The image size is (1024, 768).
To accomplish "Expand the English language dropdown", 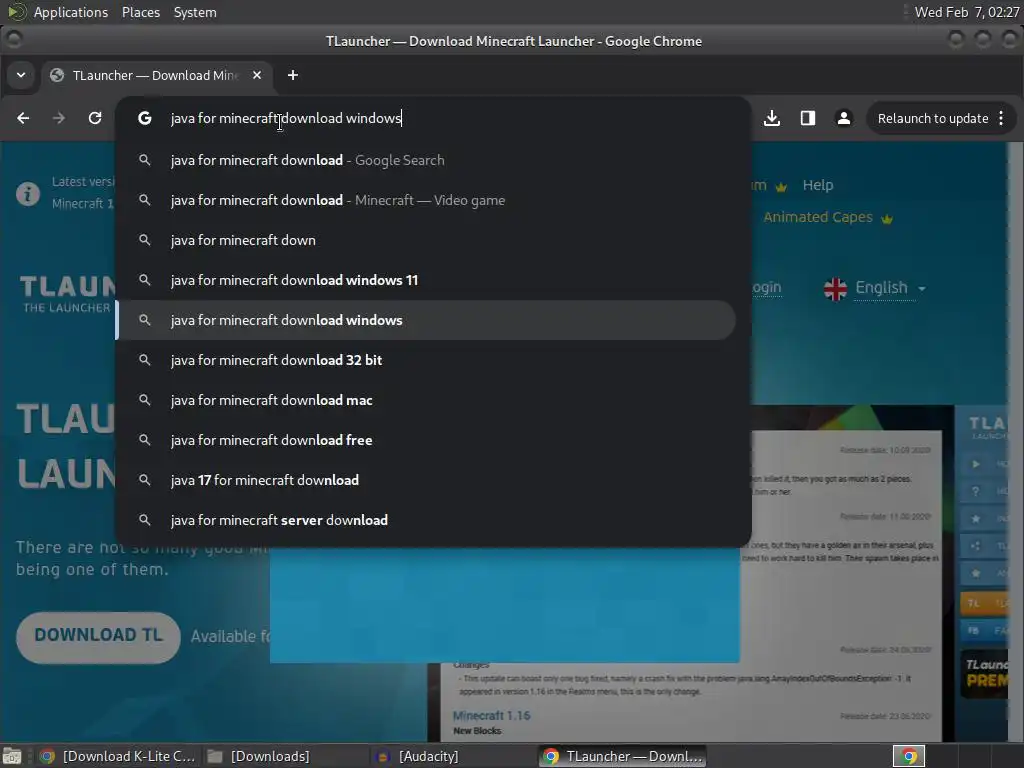I will point(889,287).
